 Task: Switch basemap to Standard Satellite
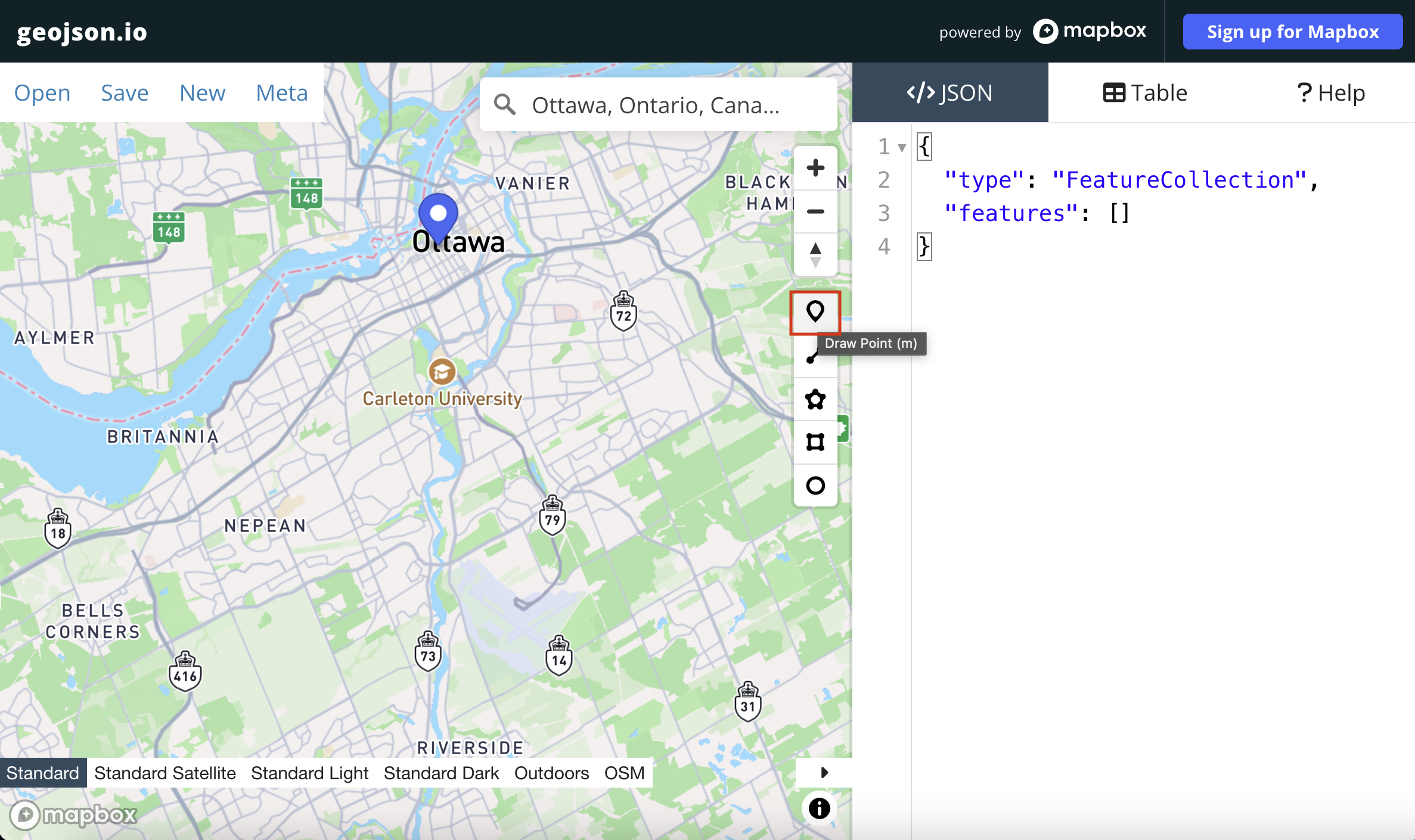click(165, 773)
